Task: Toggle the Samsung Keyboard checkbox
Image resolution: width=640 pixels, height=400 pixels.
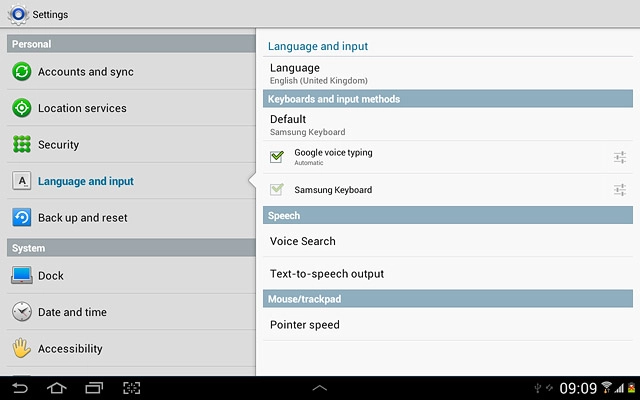Action: [277, 190]
